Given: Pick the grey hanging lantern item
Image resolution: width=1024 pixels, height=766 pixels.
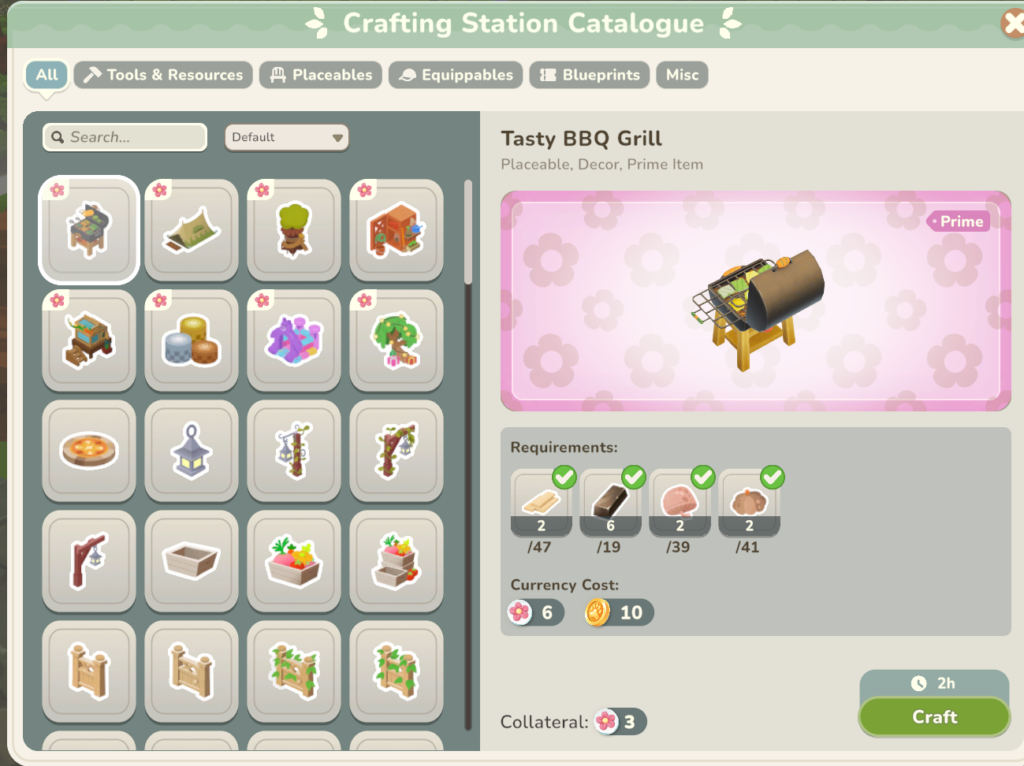Looking at the screenshot, I should coord(191,451).
